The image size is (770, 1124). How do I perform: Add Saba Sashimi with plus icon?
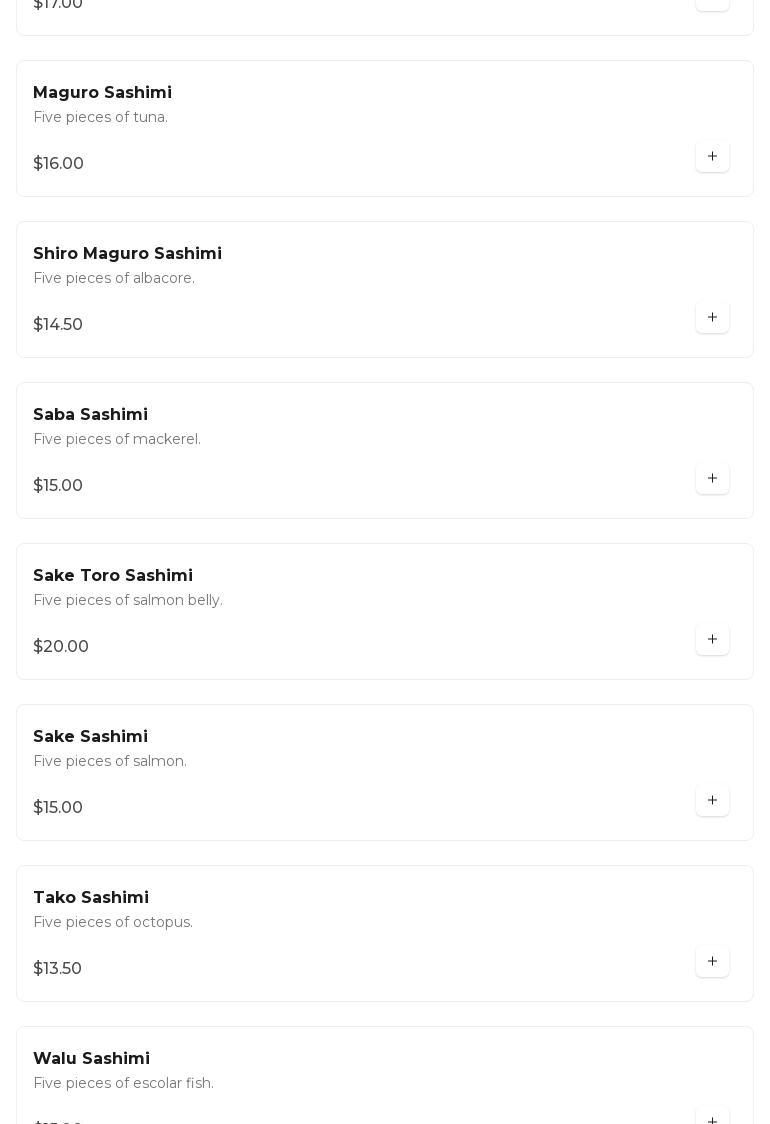(712, 479)
